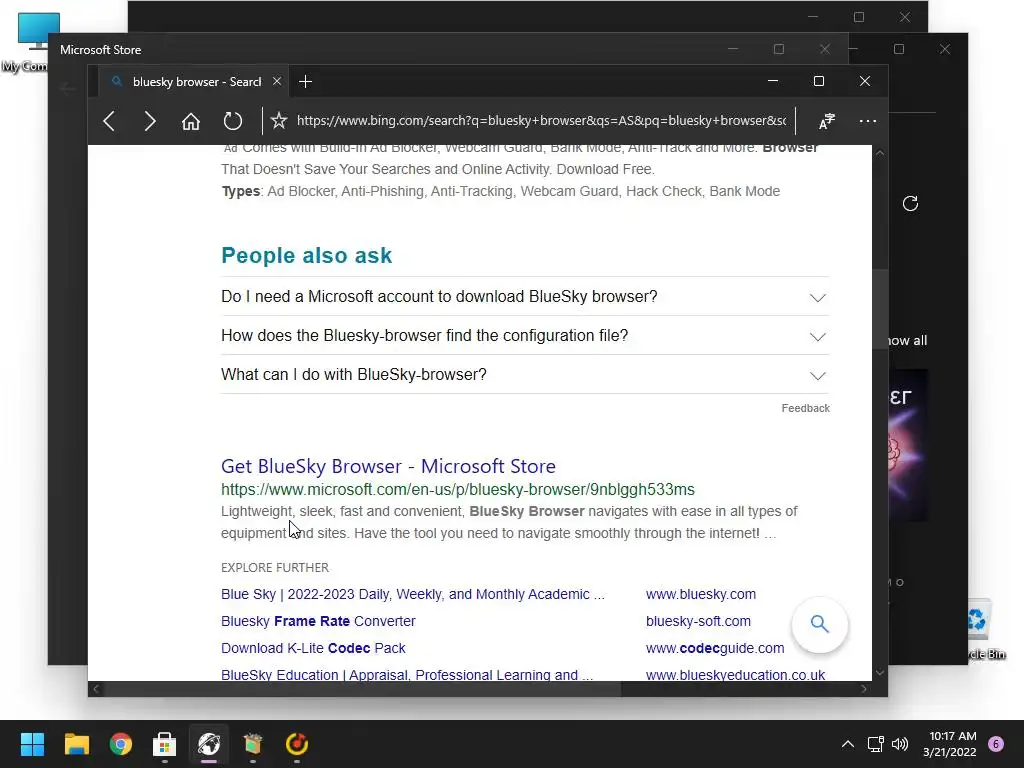Click Feedback link under People also ask
The image size is (1024, 768).
pos(805,408)
